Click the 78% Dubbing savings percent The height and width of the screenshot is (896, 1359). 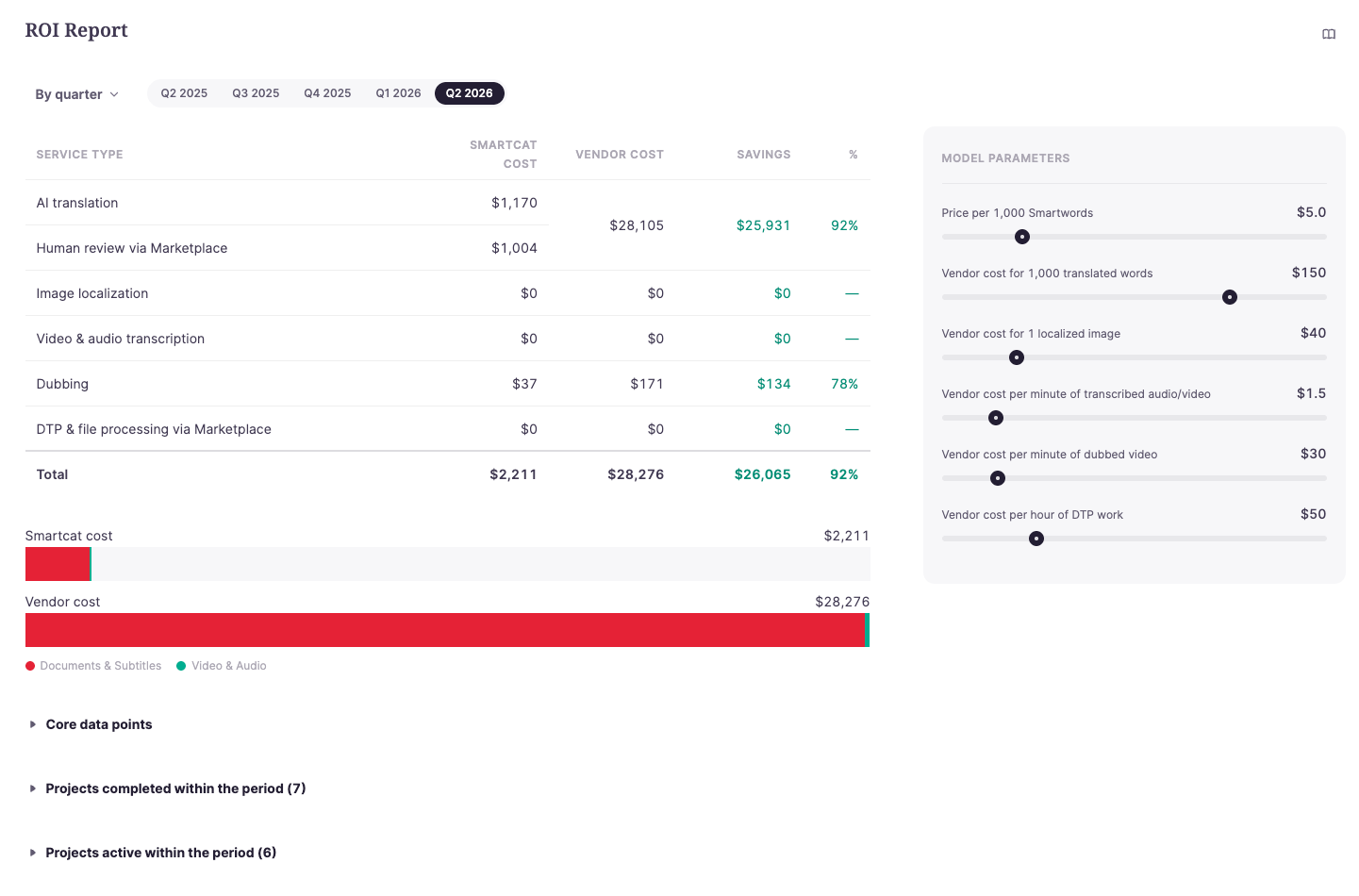tap(844, 384)
